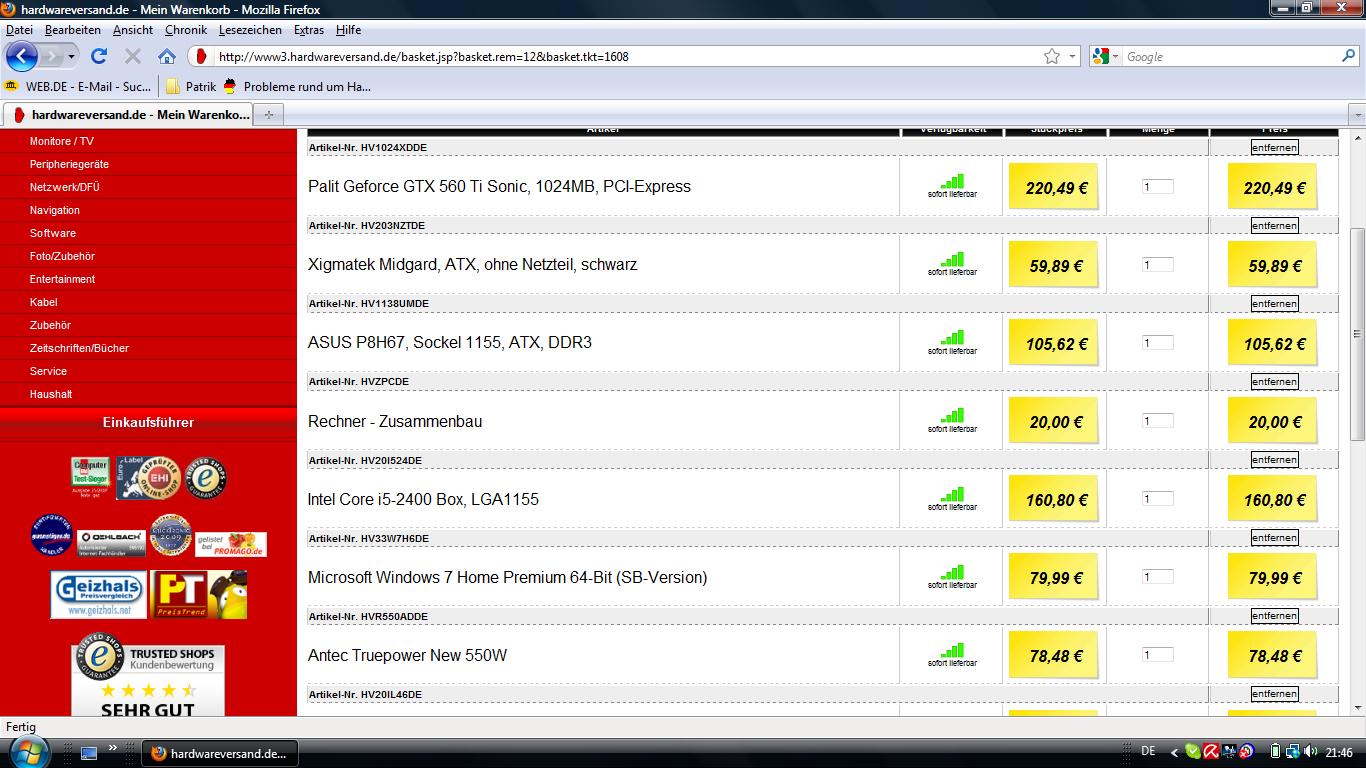Open the Lesezeichen menu

pos(250,30)
